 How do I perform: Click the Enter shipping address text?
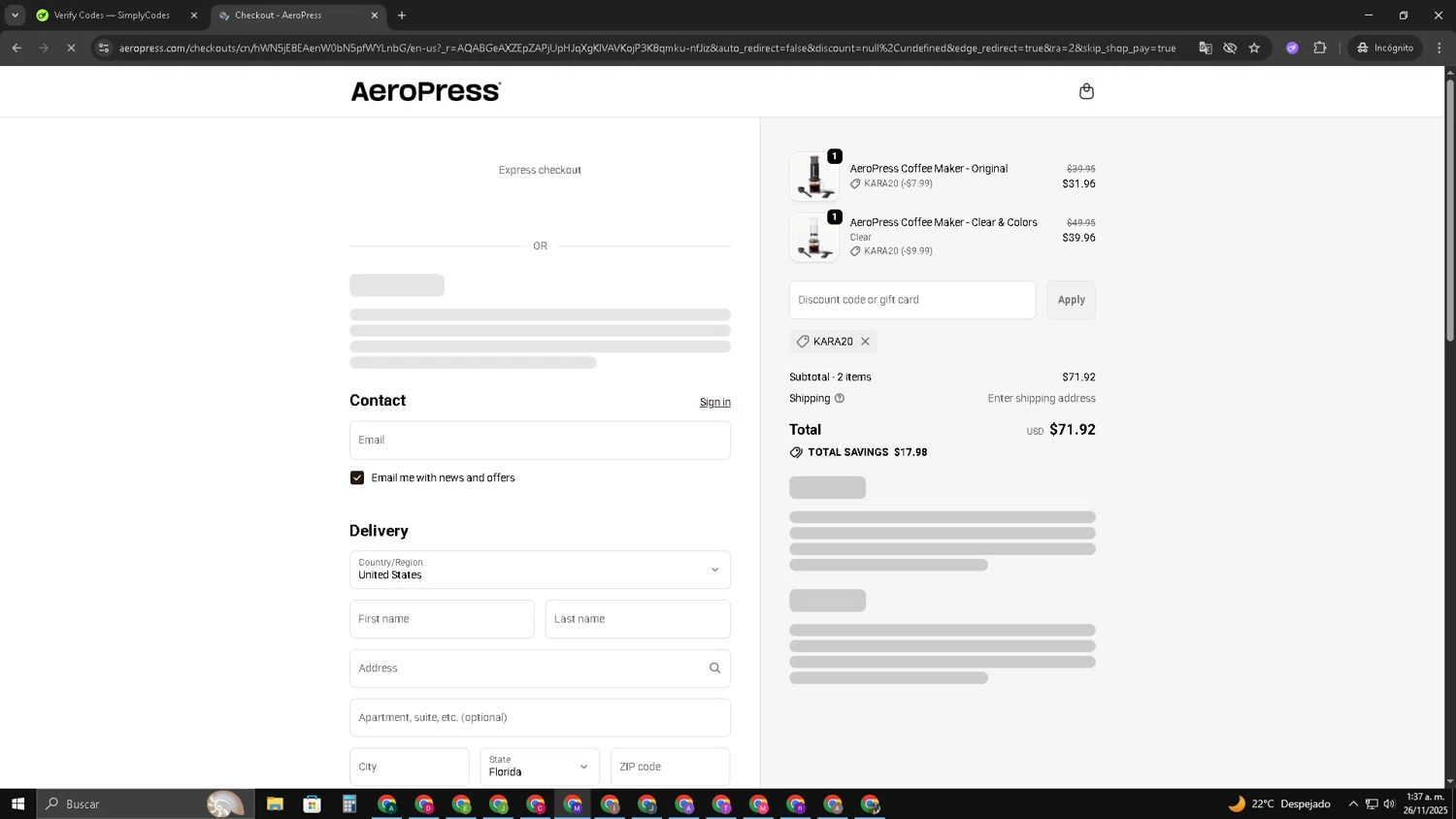[x=1042, y=399]
